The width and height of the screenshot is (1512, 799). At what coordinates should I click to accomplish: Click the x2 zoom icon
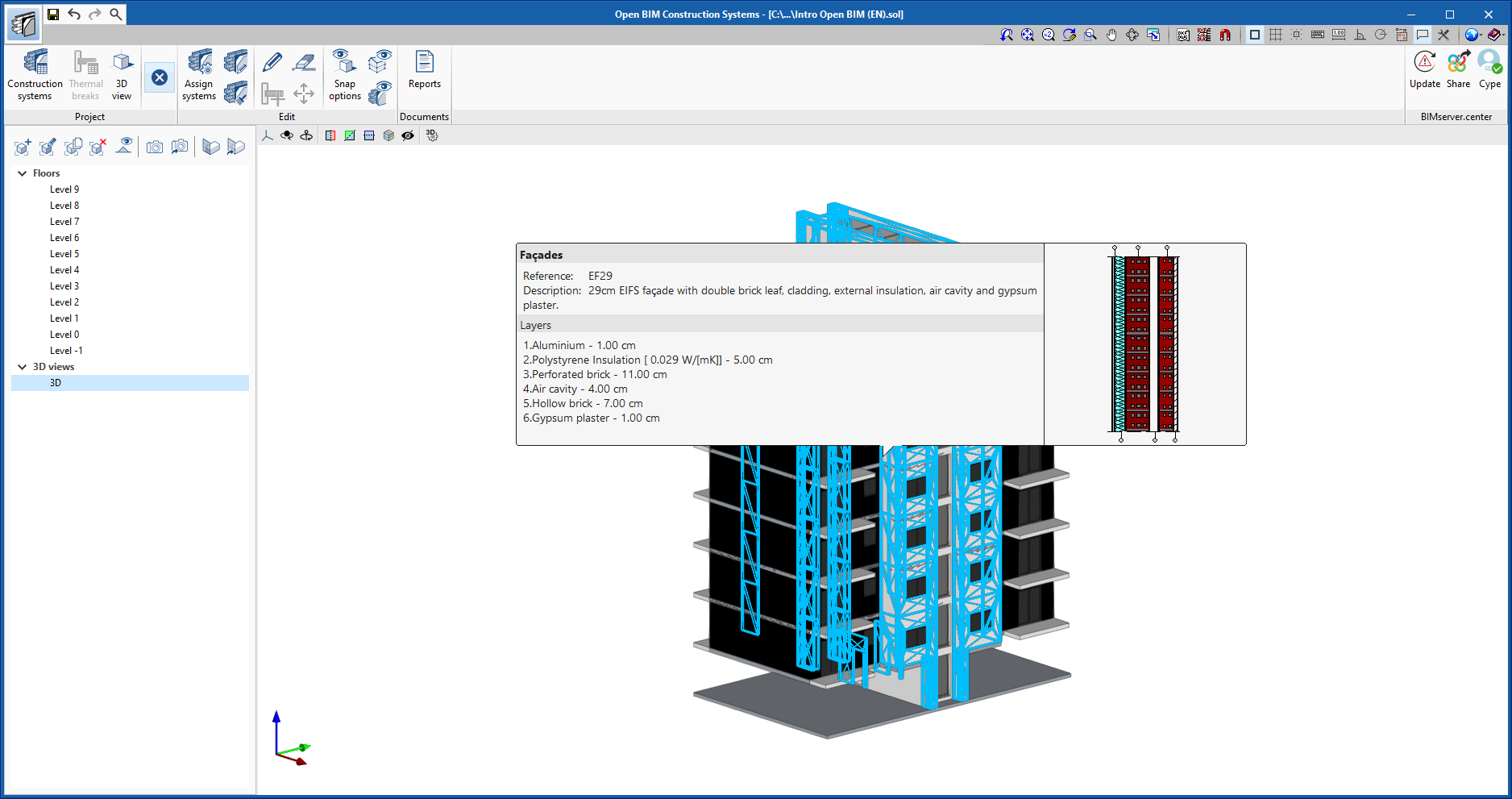point(1049,35)
